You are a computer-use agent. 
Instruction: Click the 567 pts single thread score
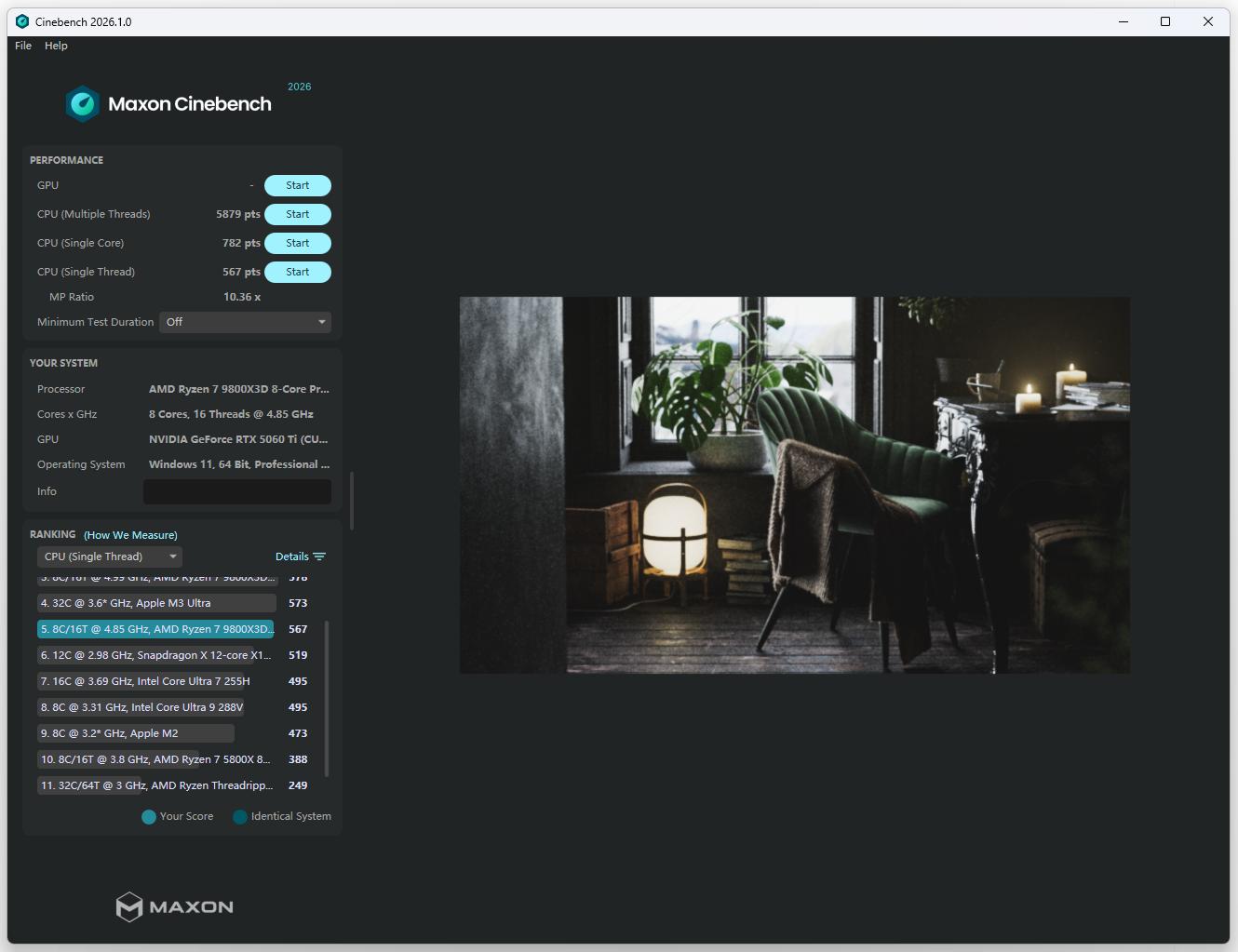[x=241, y=272]
